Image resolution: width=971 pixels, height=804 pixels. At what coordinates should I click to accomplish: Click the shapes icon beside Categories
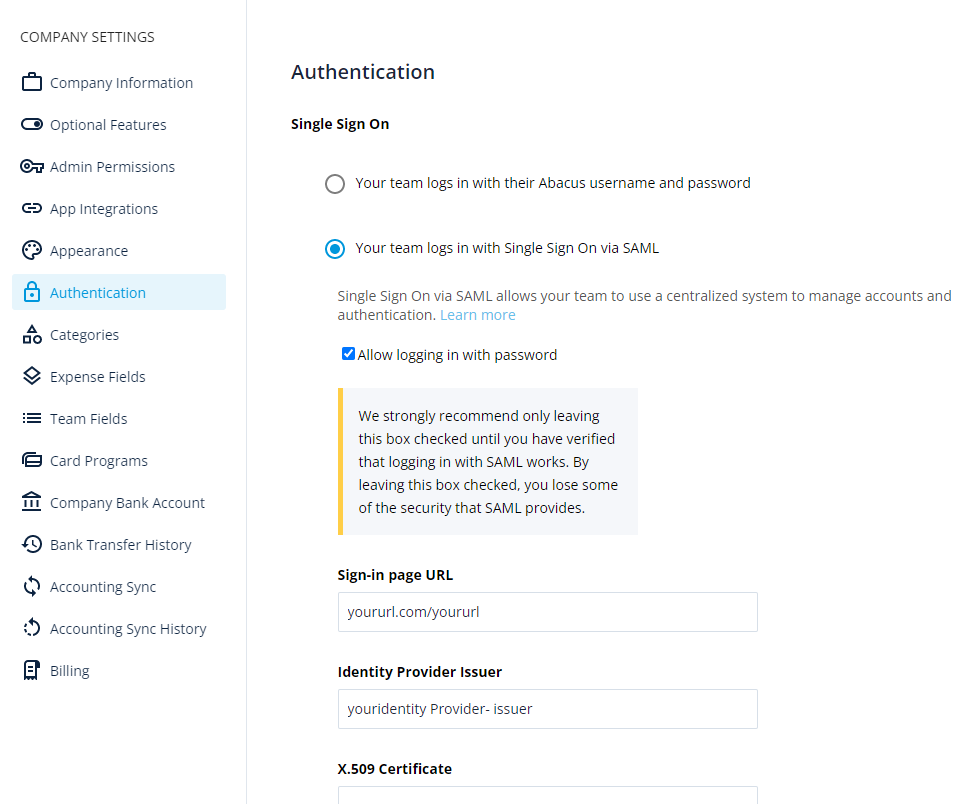32,334
